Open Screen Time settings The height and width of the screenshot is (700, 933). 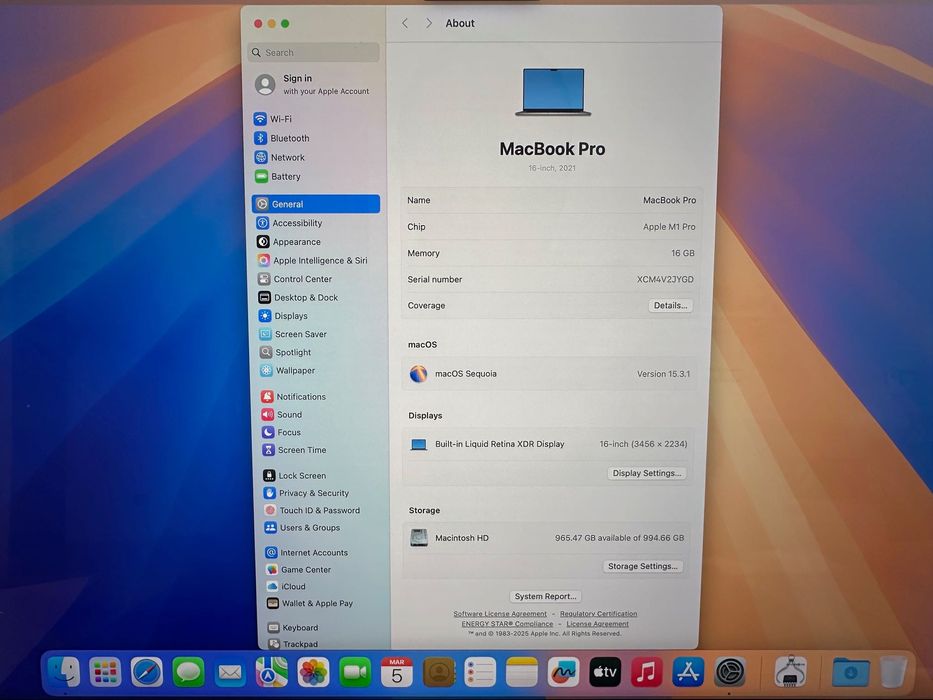(x=295, y=450)
